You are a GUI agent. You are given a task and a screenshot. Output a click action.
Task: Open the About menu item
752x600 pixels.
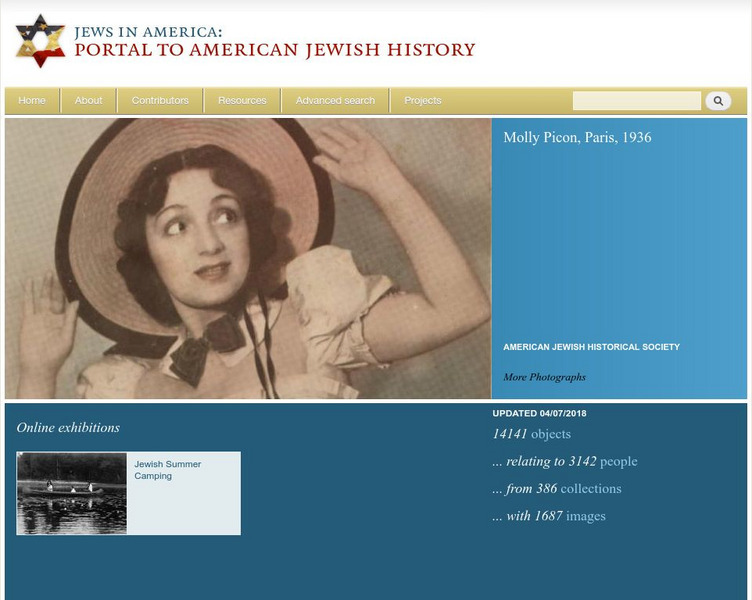point(88,101)
